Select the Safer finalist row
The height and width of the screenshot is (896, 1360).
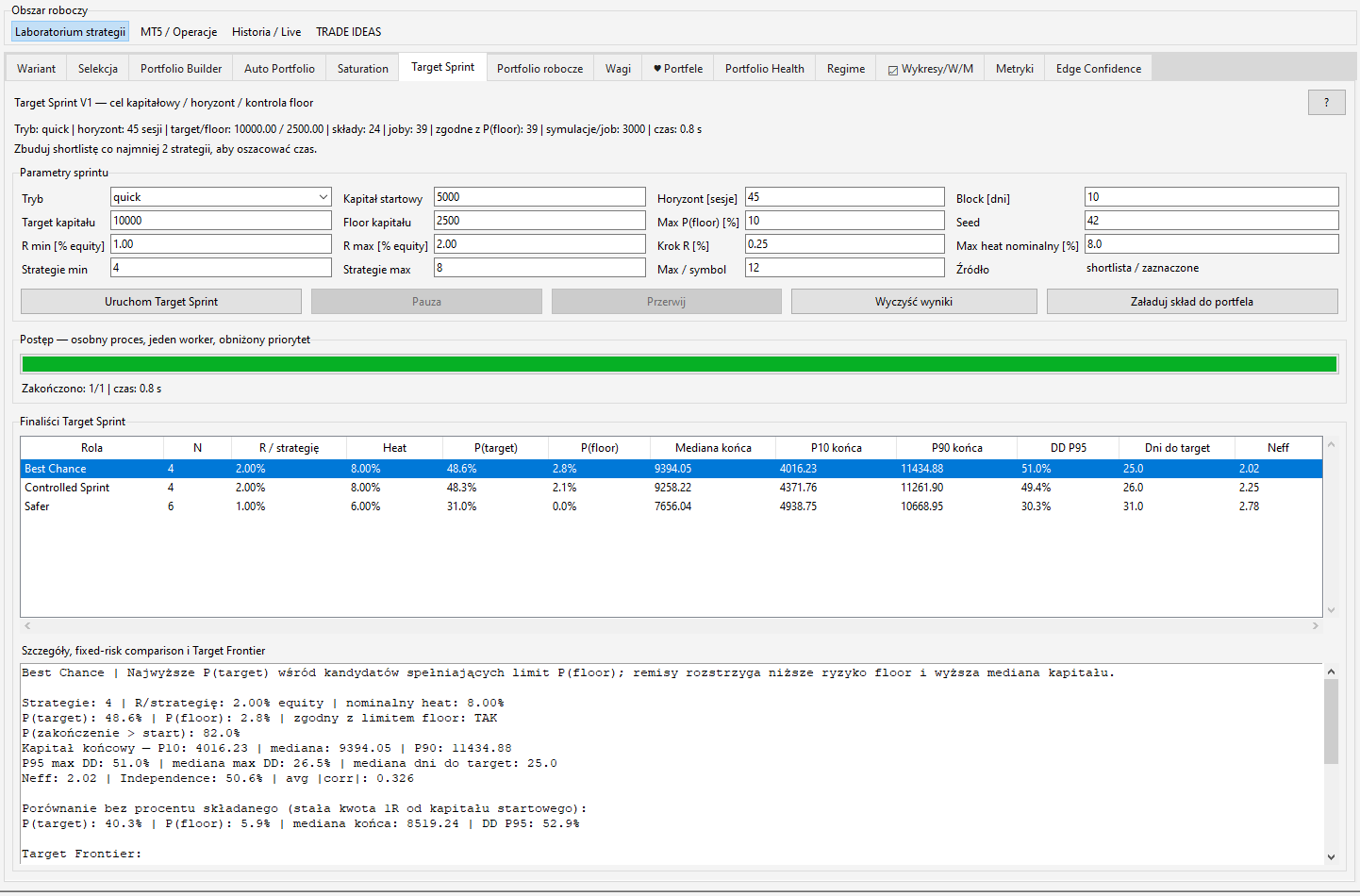point(672,506)
